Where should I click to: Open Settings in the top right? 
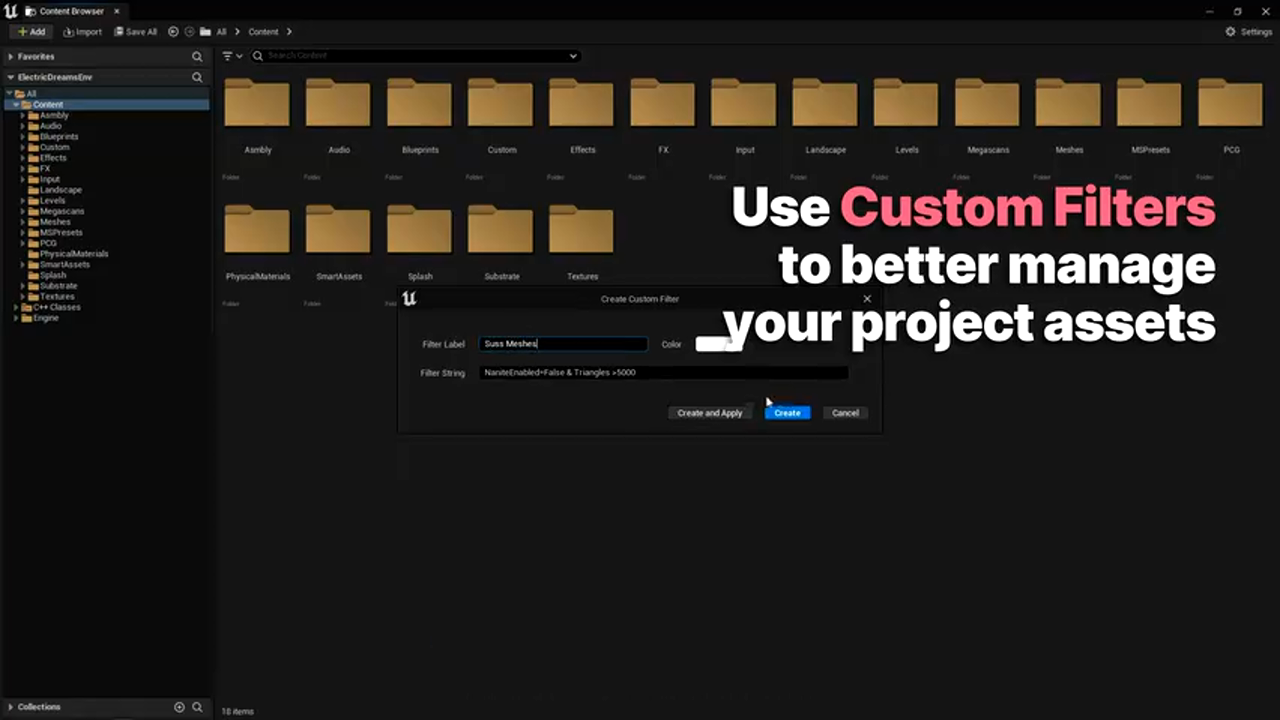tap(1249, 32)
